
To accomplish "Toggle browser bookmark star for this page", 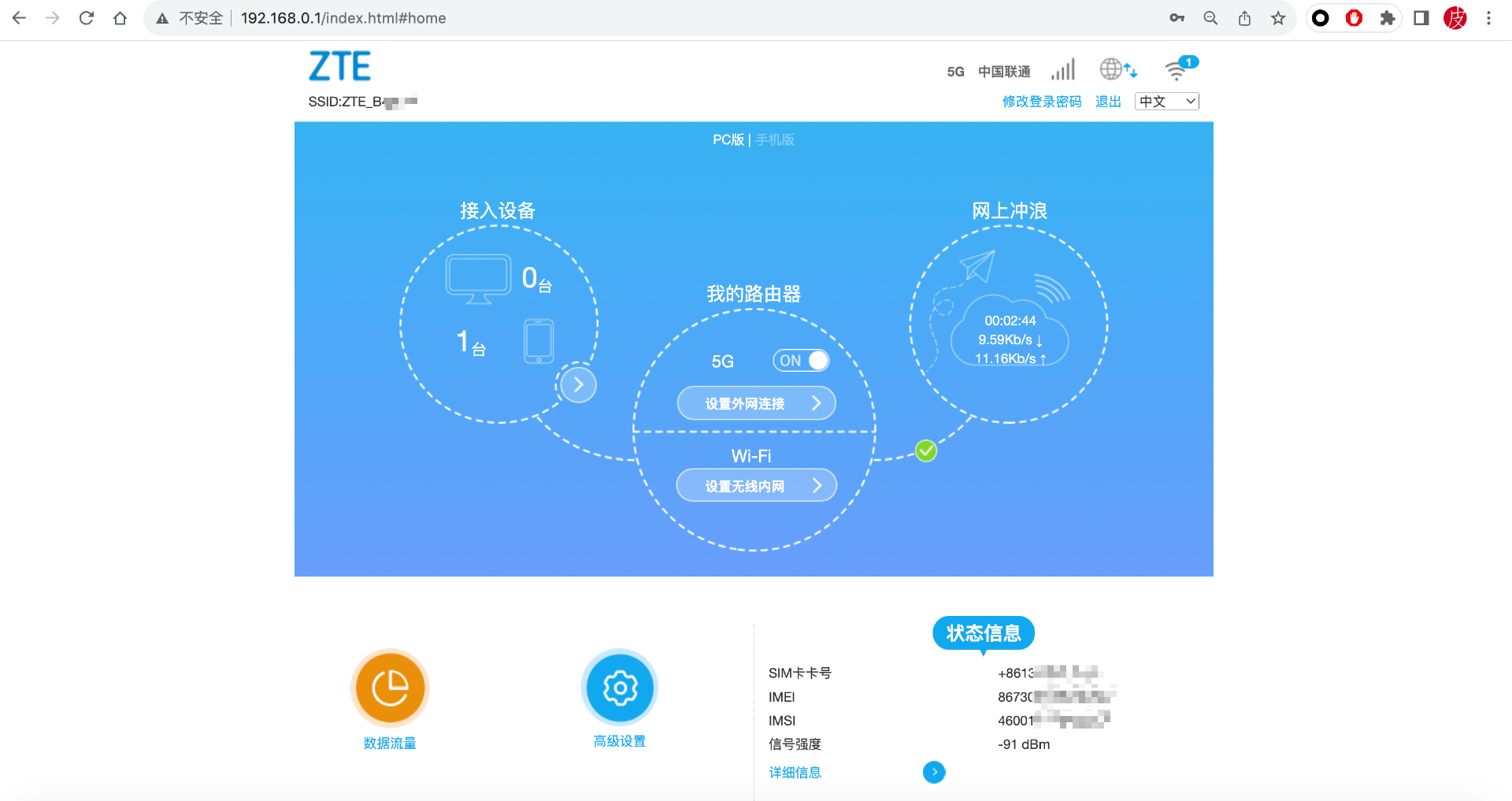I will (x=1278, y=17).
